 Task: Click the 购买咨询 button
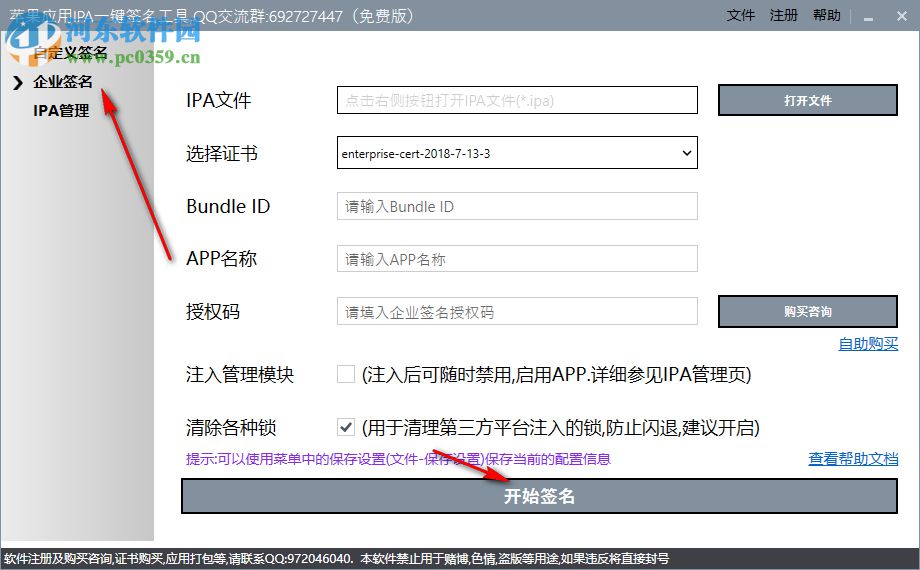tap(807, 311)
